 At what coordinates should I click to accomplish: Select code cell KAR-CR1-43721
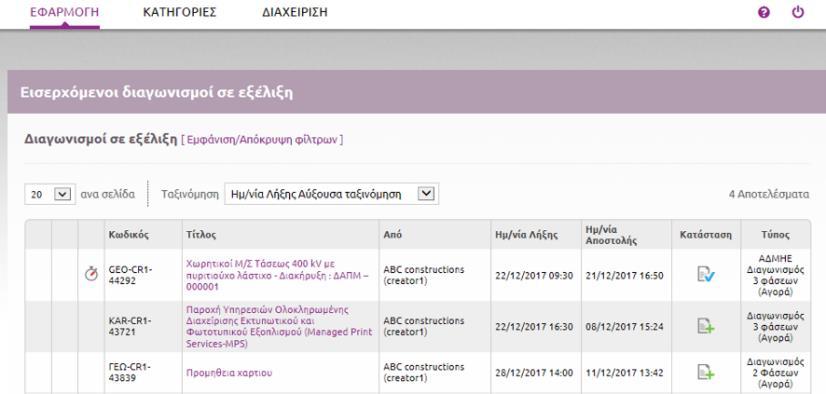point(130,326)
